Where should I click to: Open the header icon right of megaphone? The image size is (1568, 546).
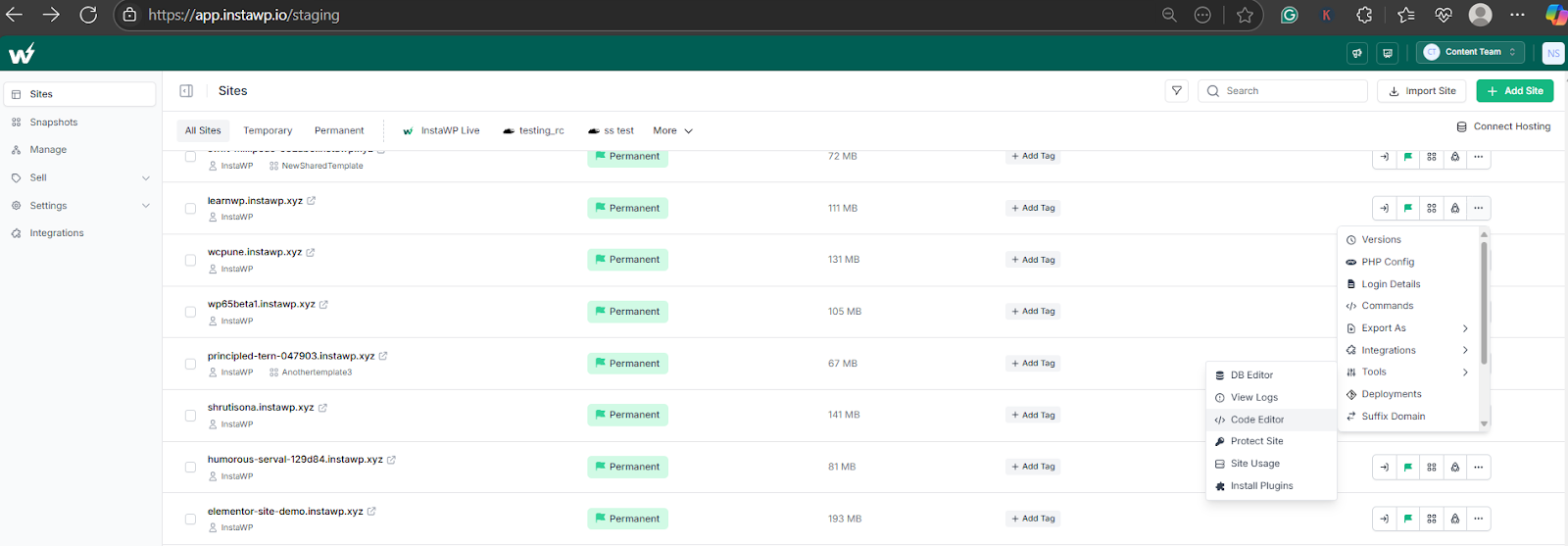[1388, 53]
